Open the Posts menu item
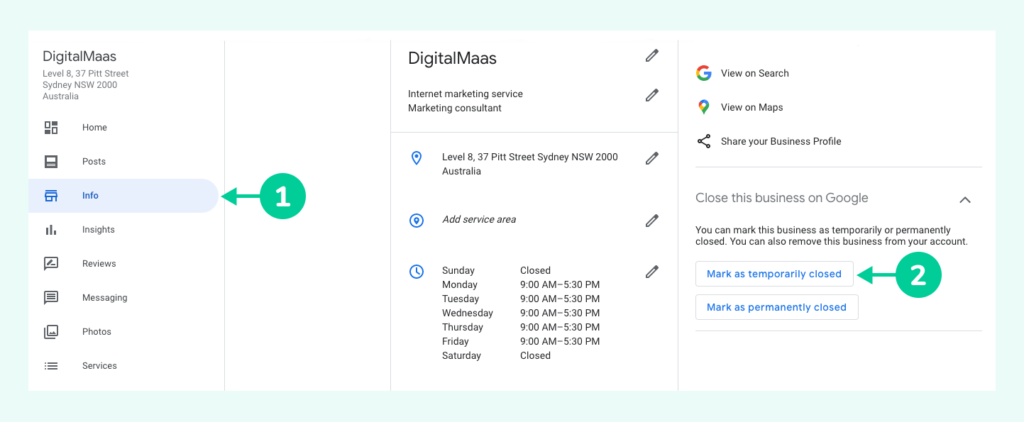 [x=123, y=161]
